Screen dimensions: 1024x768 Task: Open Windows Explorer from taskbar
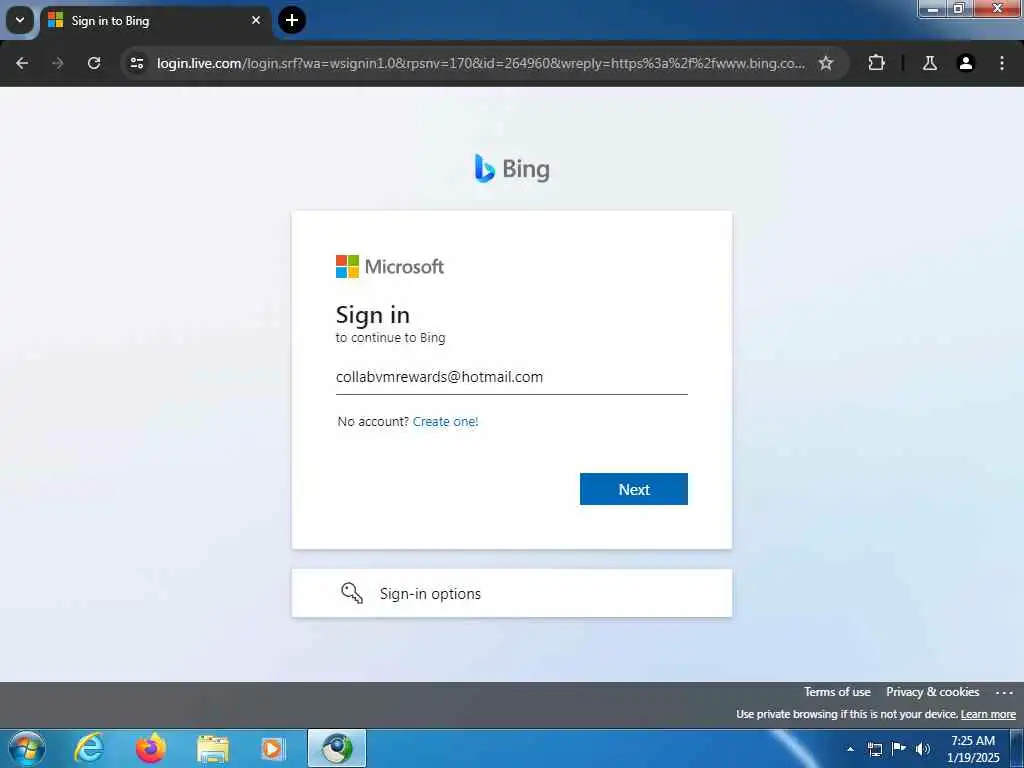213,749
